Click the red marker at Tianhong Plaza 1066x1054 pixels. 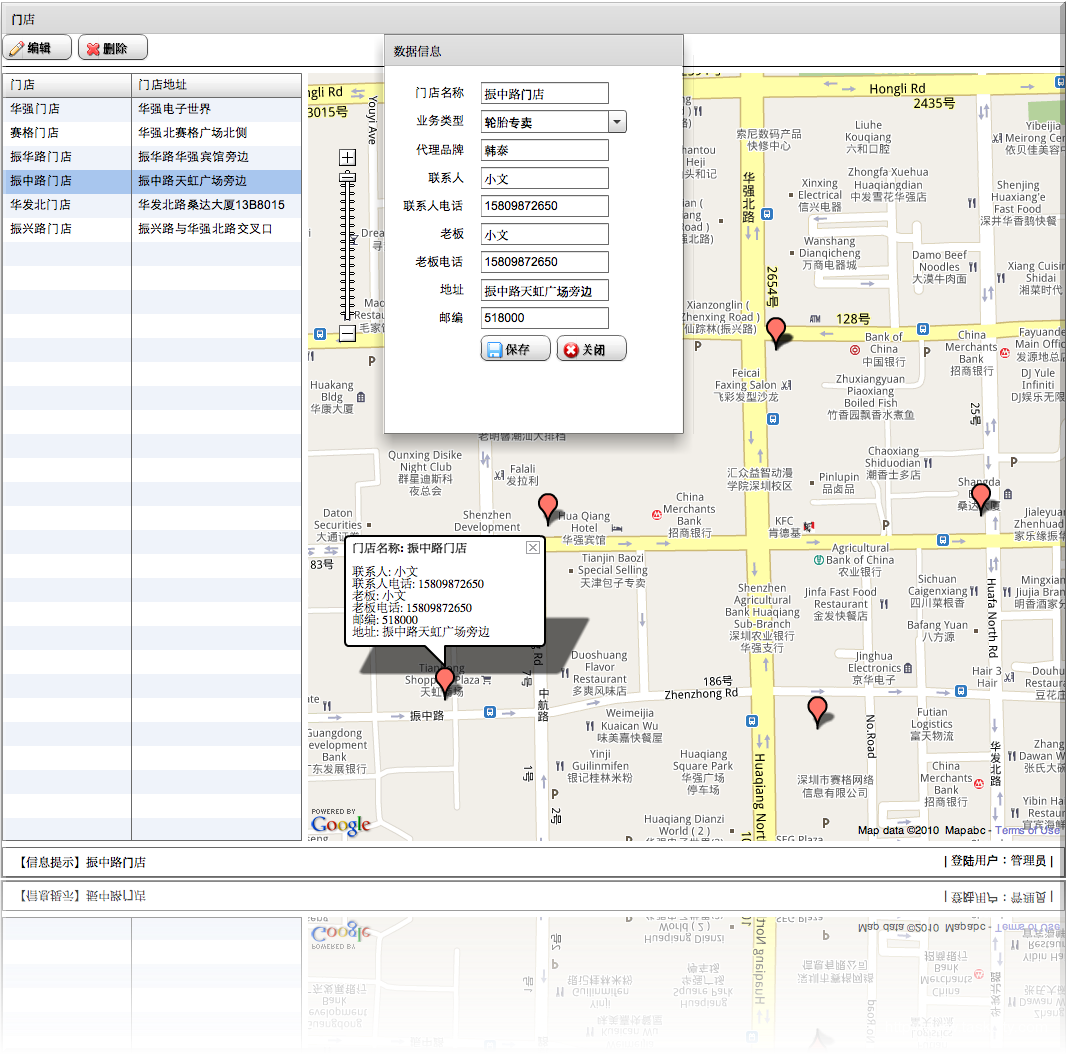[x=445, y=682]
